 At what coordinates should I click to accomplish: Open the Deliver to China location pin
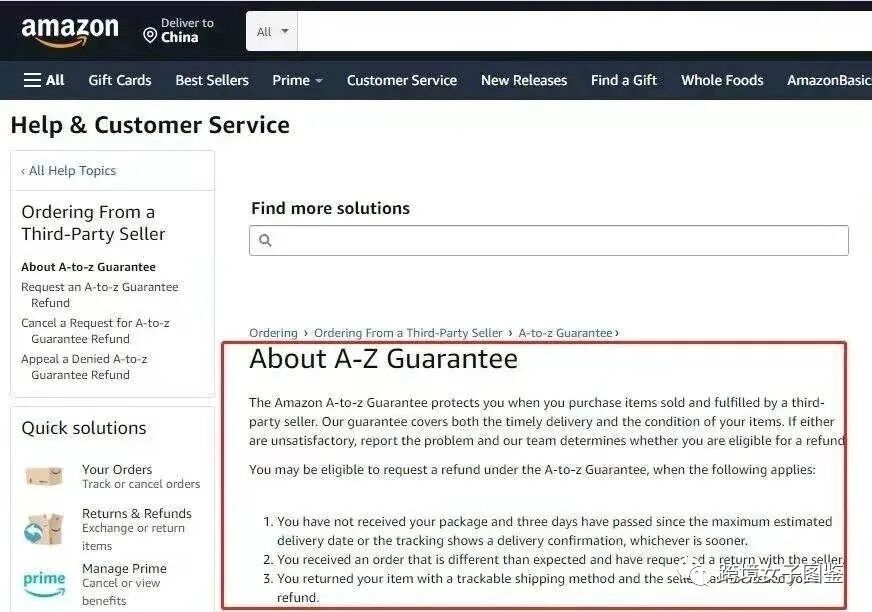[x=150, y=36]
